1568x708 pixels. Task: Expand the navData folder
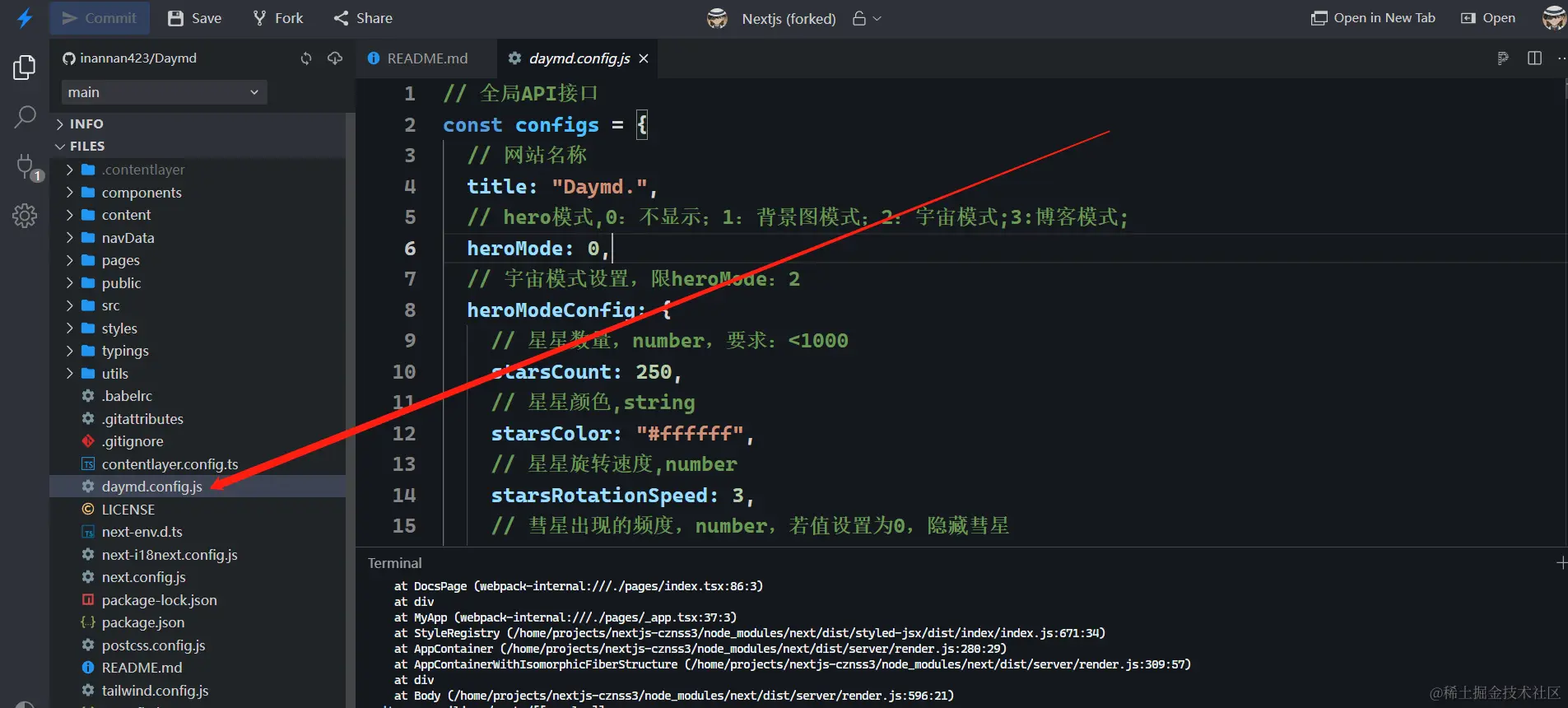198,238
